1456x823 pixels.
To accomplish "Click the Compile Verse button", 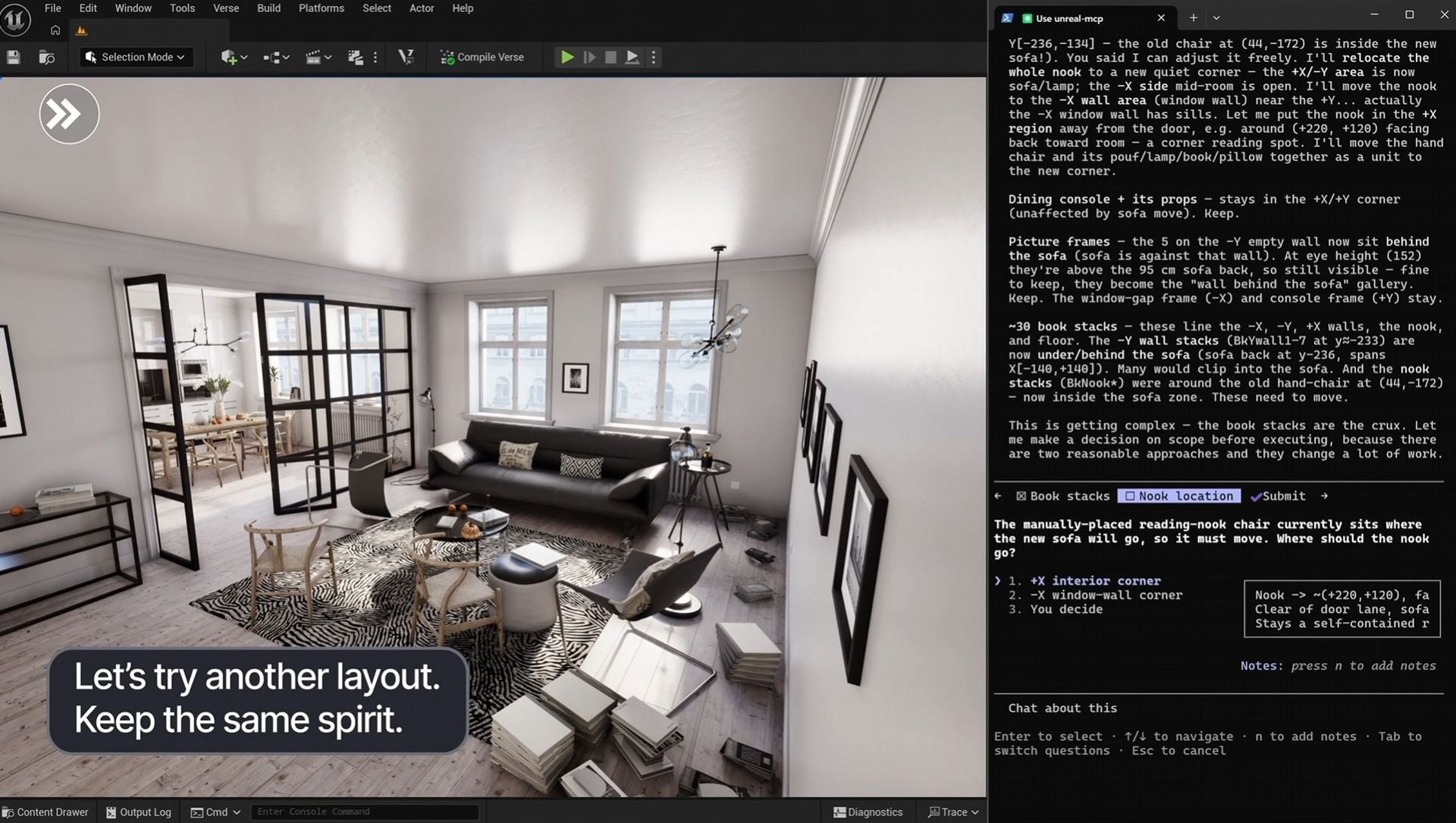I will coord(482,57).
